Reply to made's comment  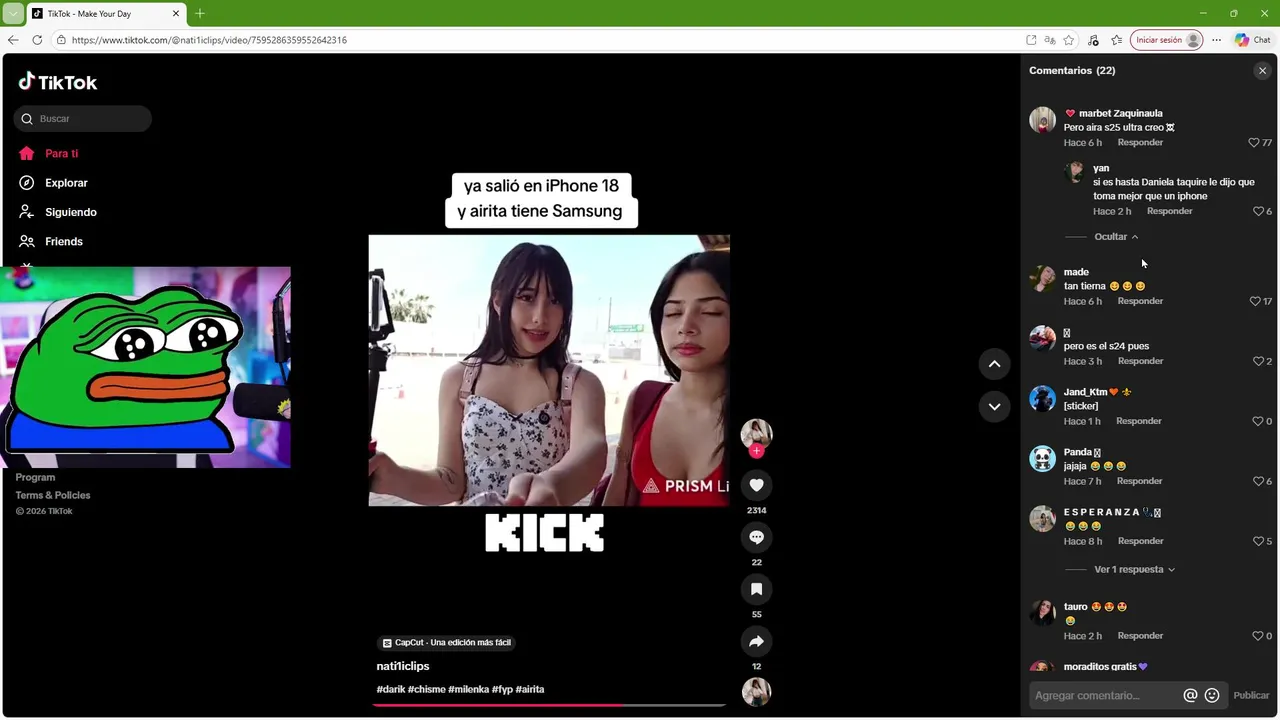point(1140,301)
